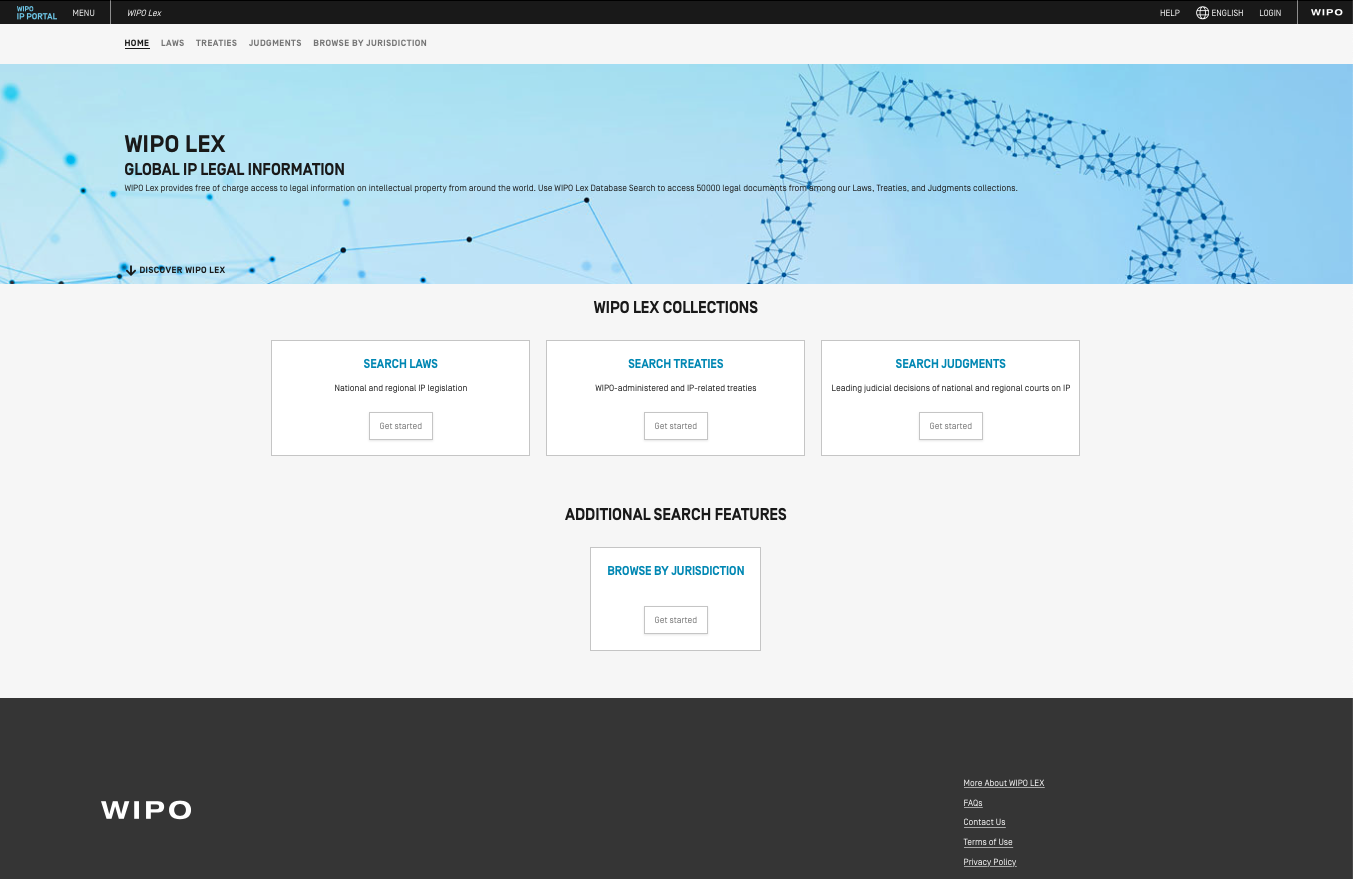Screen dimensions: 1353x879
Task: Click Get started under Browse by Jurisdiction
Action: [x=675, y=620]
